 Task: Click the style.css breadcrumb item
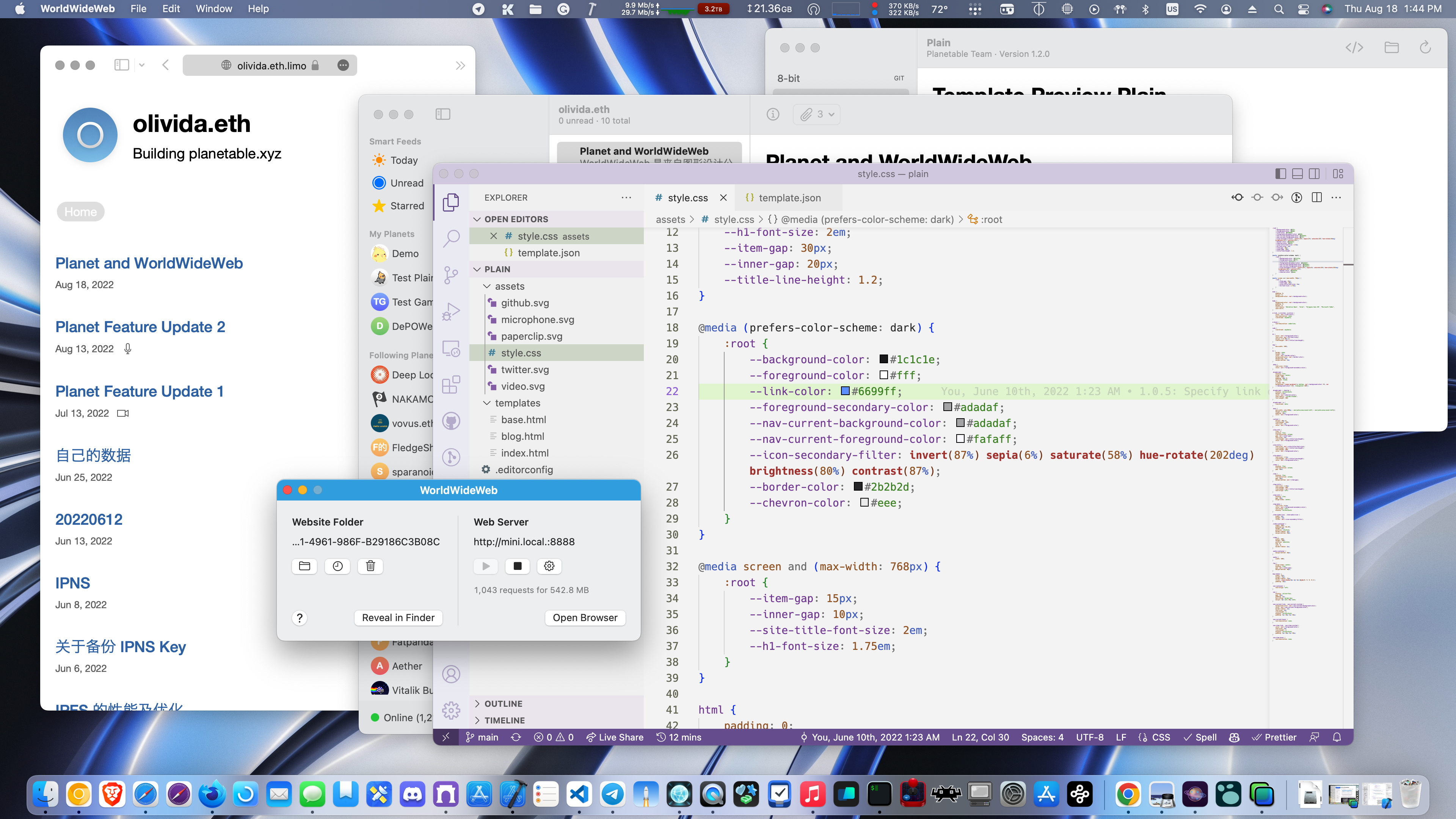[x=734, y=219]
